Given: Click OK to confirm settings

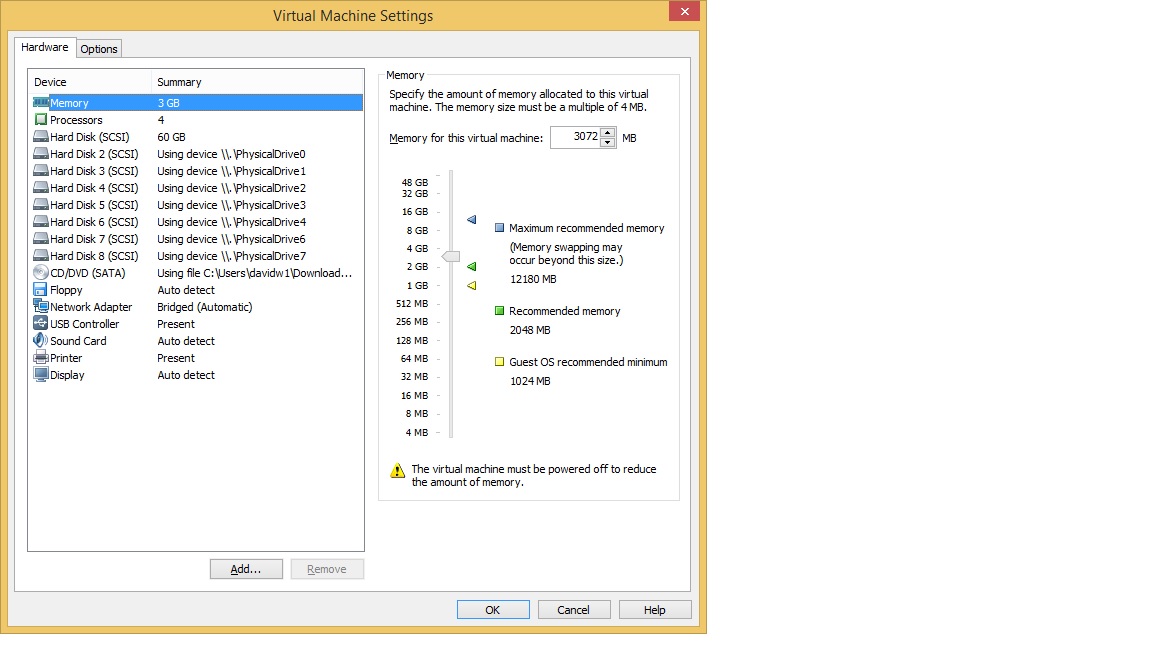Looking at the screenshot, I should pyautogui.click(x=493, y=610).
